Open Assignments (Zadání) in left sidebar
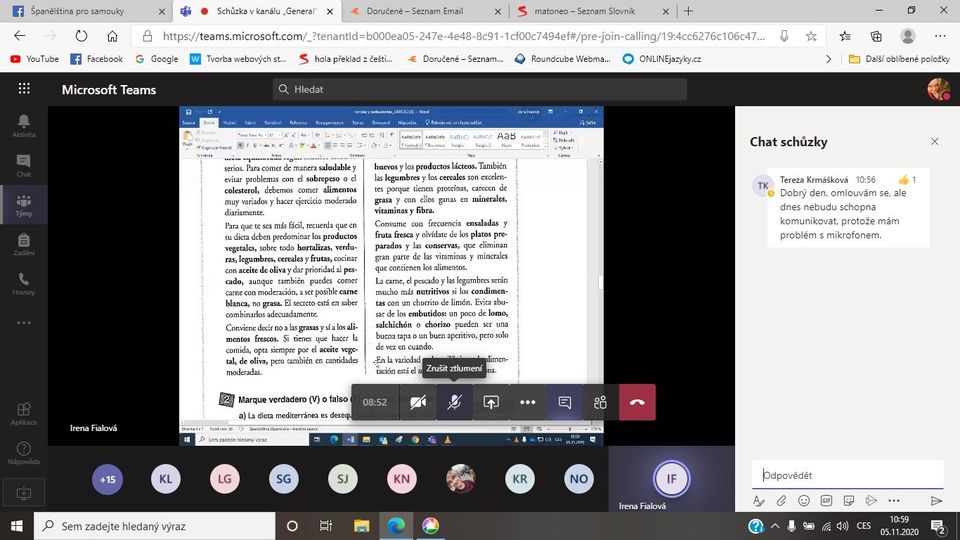The image size is (960, 540). coord(23,245)
